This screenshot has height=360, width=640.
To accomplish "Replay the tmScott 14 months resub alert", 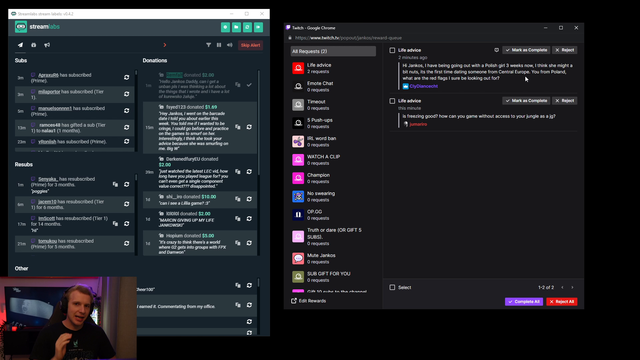I will coord(127,224).
